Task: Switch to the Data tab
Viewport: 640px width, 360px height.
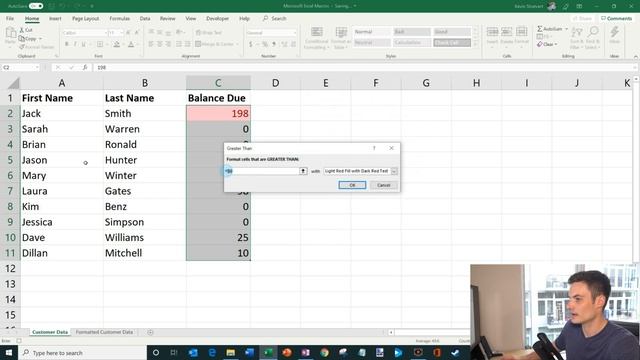Action: (145, 18)
